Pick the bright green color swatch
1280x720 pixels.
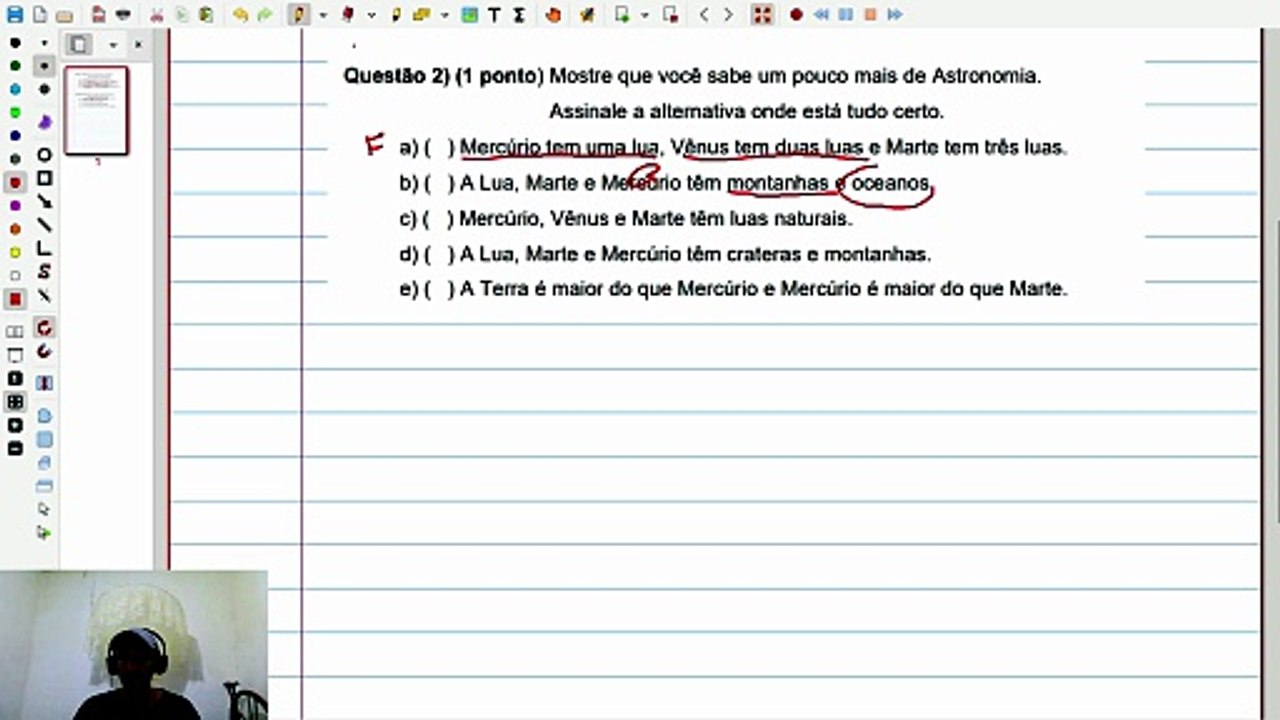[15, 112]
